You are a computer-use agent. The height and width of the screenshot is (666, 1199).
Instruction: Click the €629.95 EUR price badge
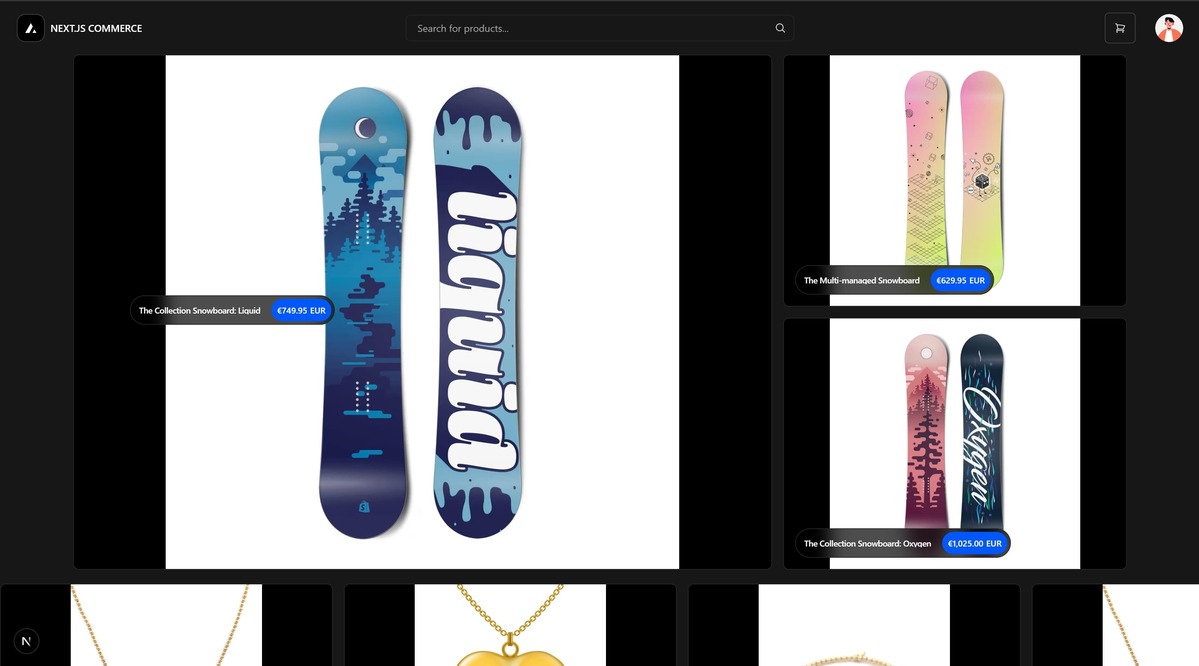coord(960,281)
